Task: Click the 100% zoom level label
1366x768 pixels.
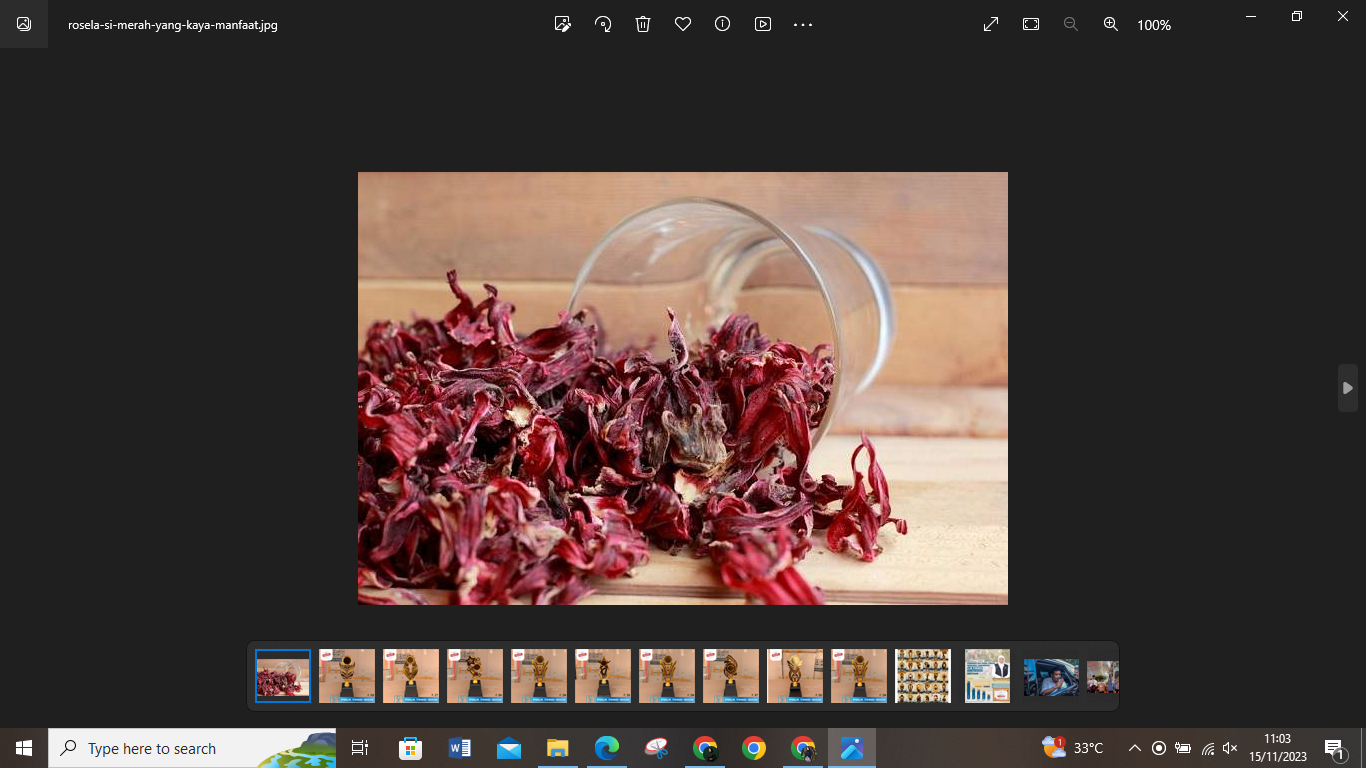Action: pos(1154,25)
